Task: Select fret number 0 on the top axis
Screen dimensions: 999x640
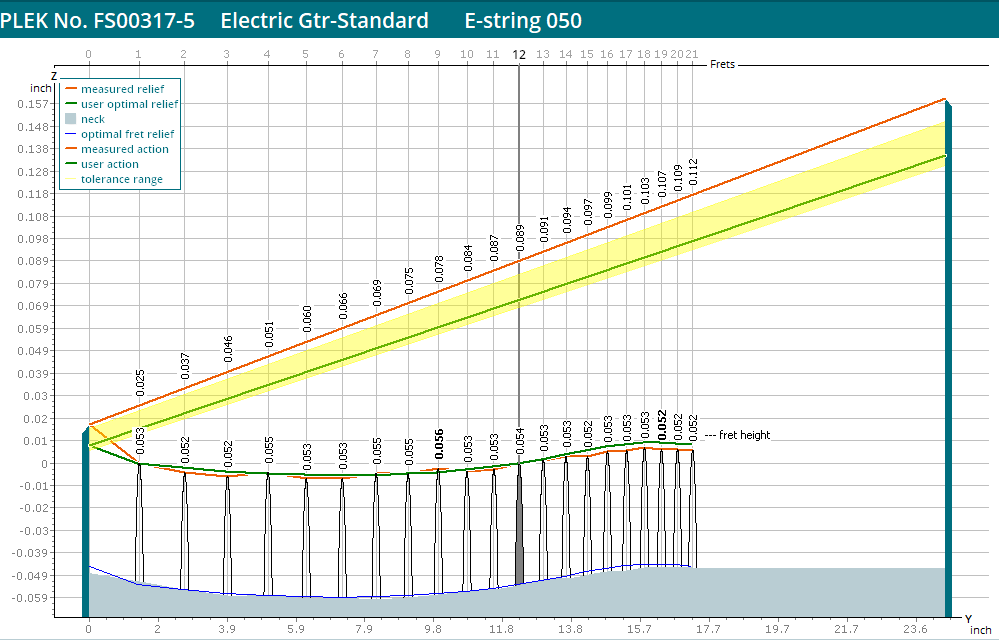Action: click(x=89, y=54)
